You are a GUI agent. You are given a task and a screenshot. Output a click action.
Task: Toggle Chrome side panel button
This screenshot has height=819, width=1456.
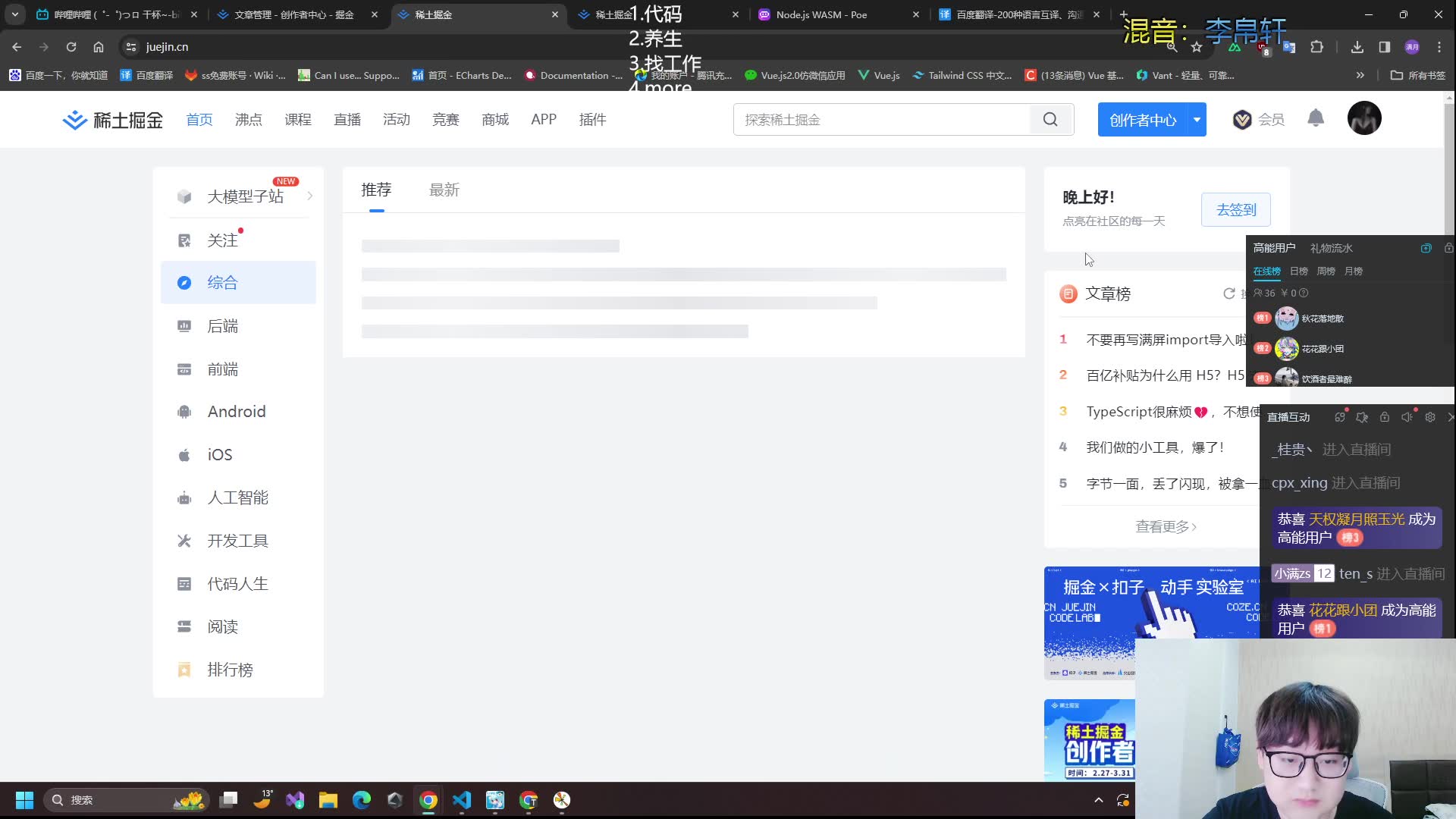point(1385,47)
